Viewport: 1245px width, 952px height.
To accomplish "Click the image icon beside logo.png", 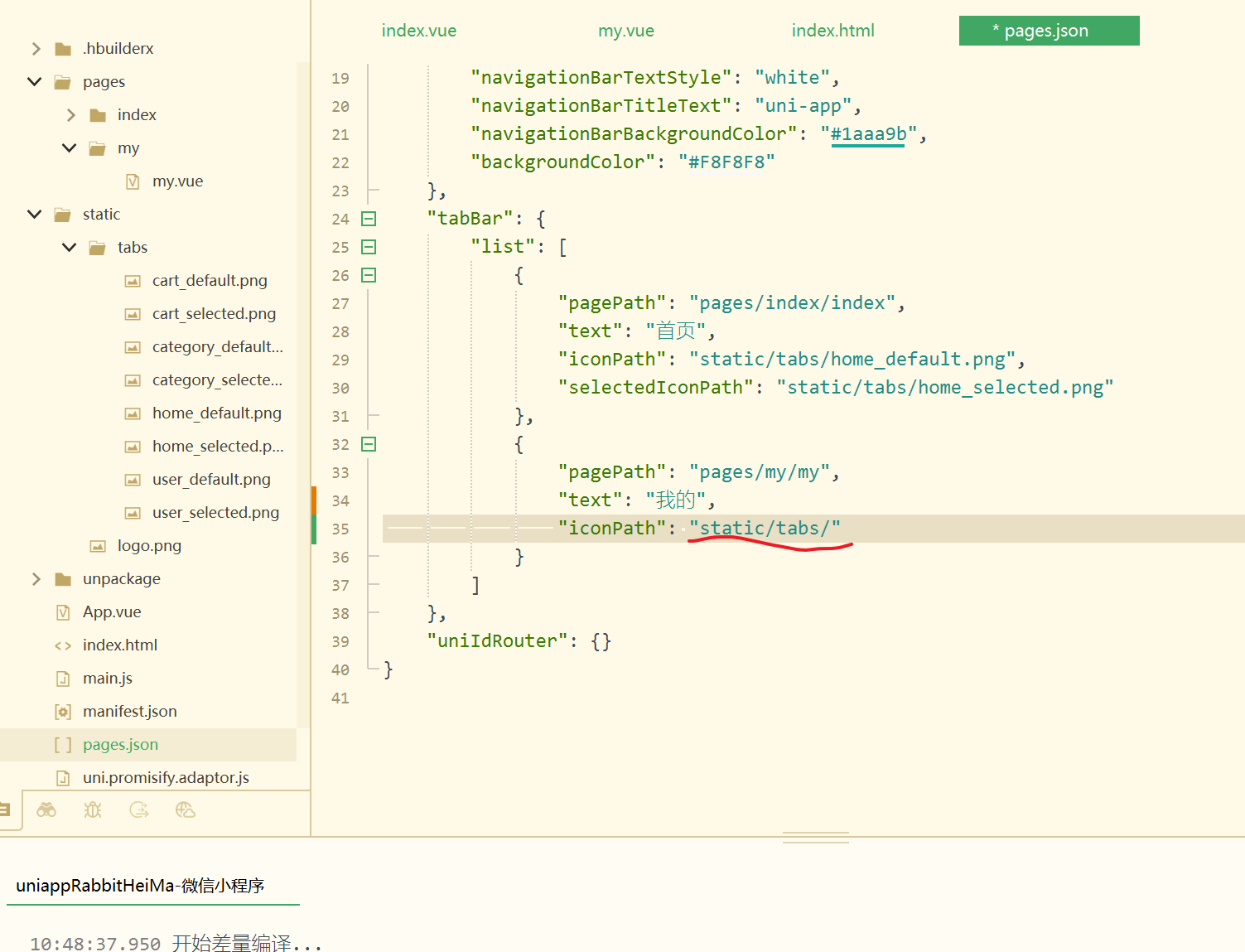I will click(x=98, y=546).
